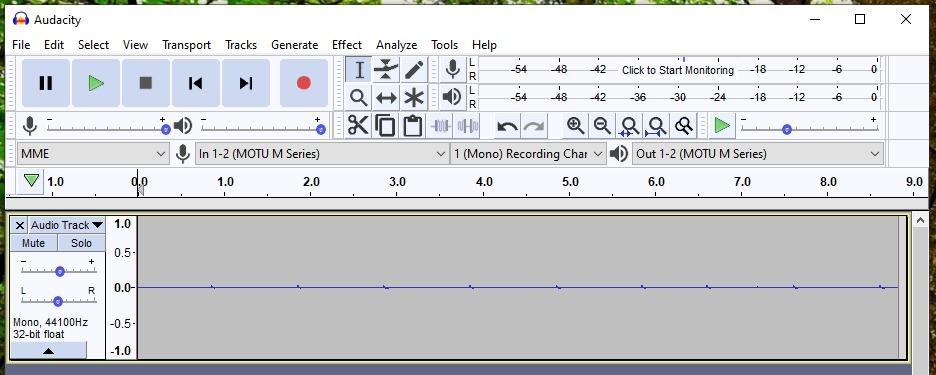Click the playback level meter scale

679,97
